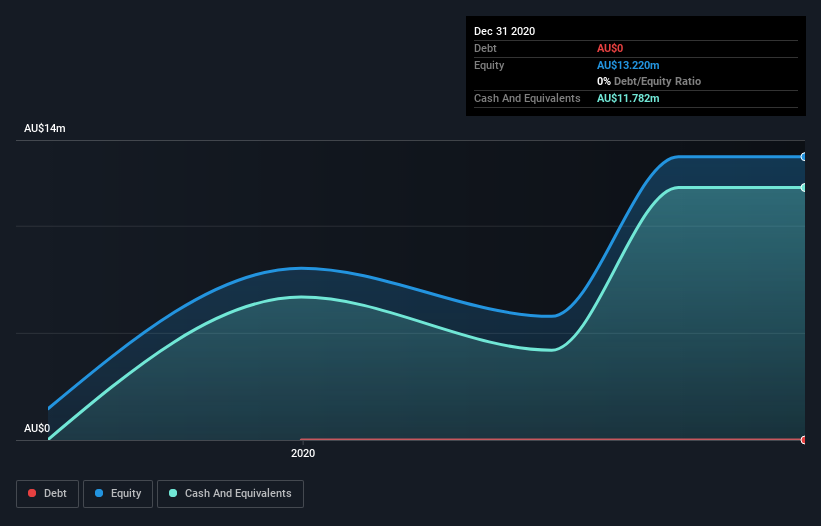Click the Dec 31 2020 tooltip date
821x526 pixels.
(x=504, y=31)
